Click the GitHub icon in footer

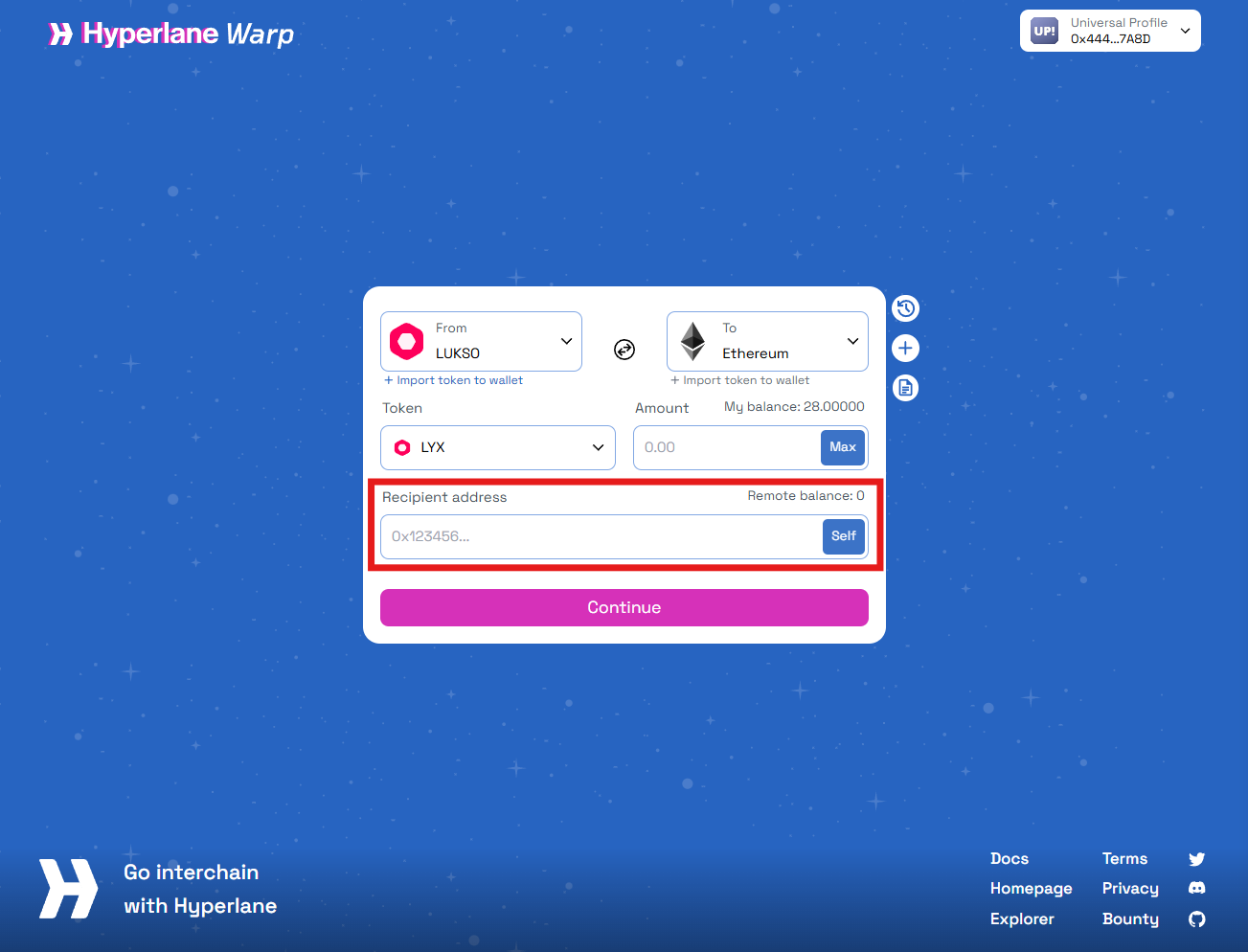click(x=1197, y=919)
